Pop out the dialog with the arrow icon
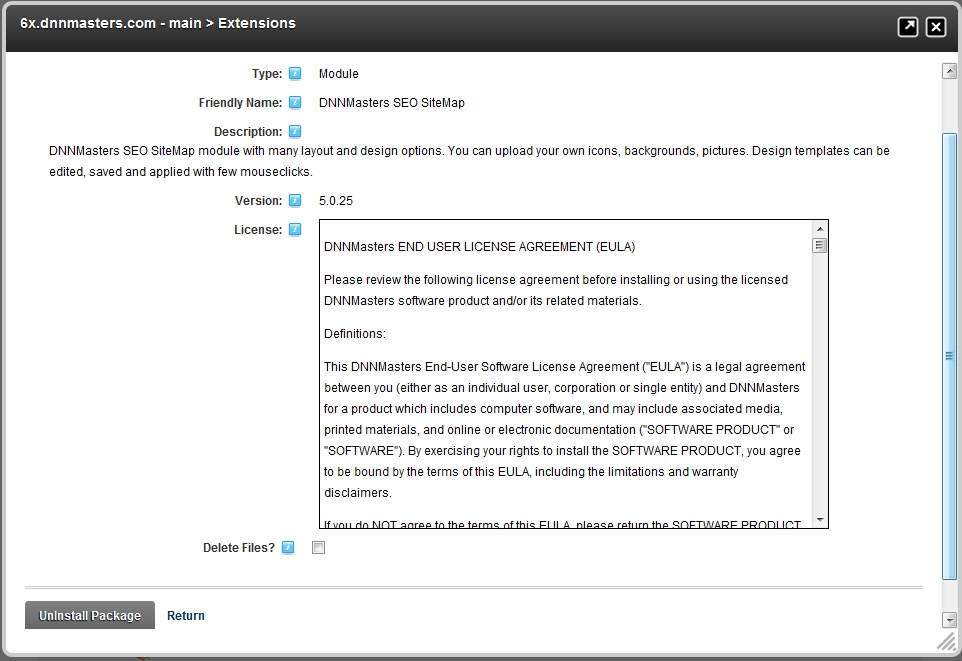962x661 pixels. (x=907, y=26)
